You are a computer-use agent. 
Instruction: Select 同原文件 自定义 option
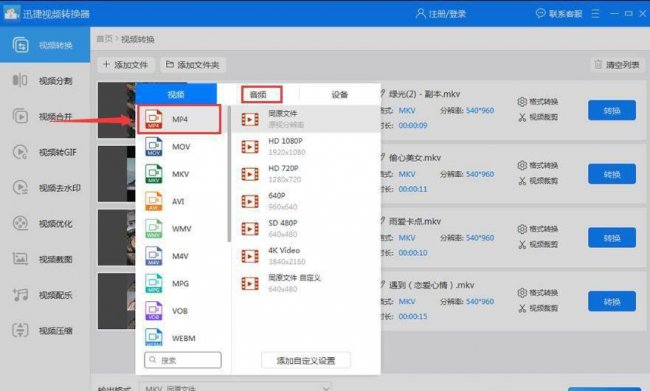tap(306, 283)
